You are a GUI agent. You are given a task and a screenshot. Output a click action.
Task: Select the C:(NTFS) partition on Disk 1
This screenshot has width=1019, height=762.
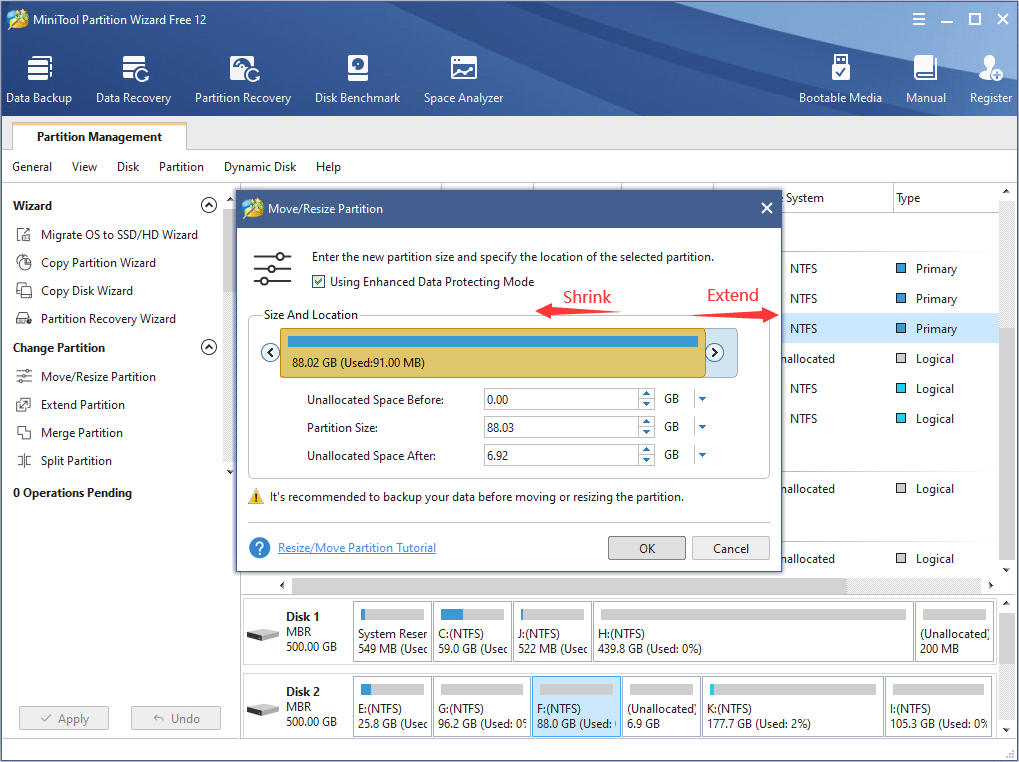472,631
